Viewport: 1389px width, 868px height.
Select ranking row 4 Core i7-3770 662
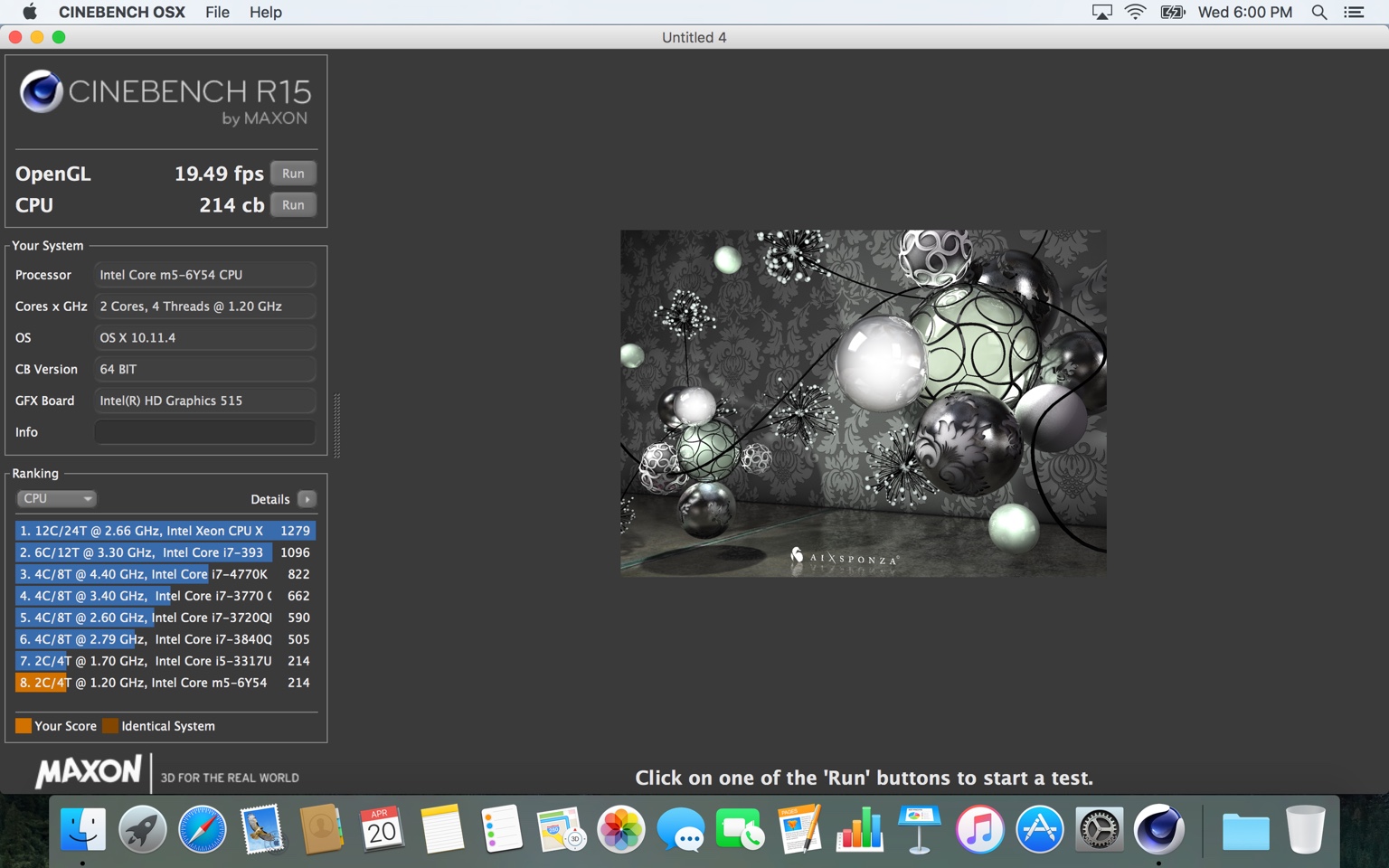pos(165,596)
